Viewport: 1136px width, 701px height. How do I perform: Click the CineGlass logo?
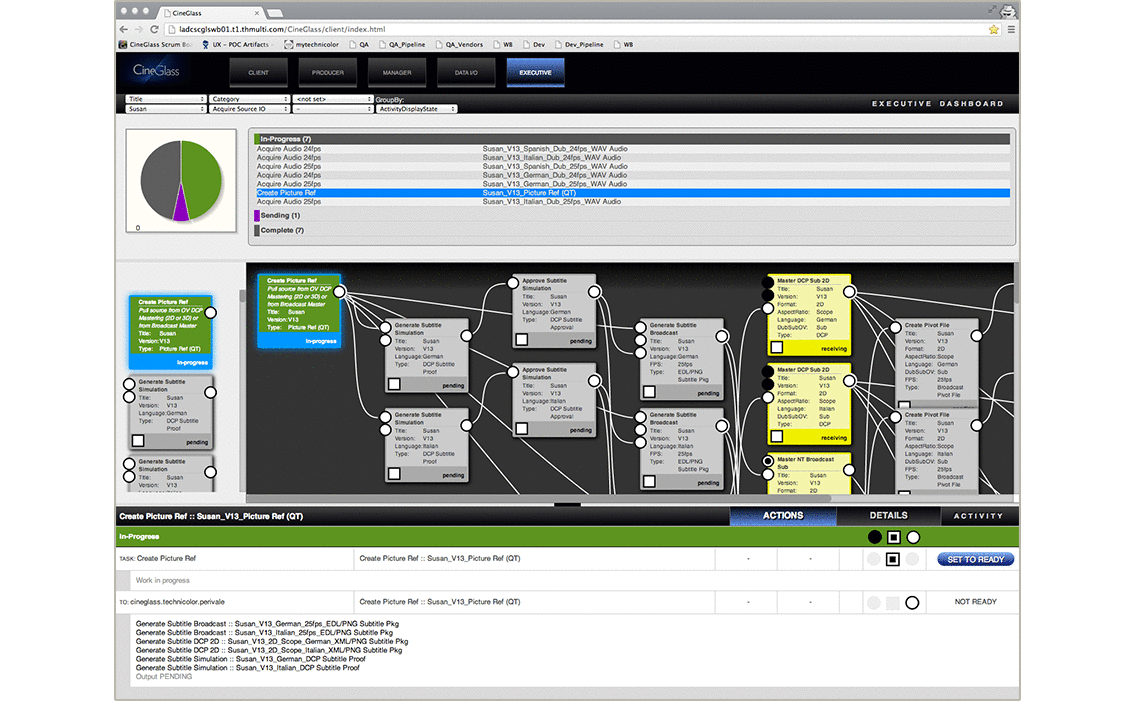(156, 71)
